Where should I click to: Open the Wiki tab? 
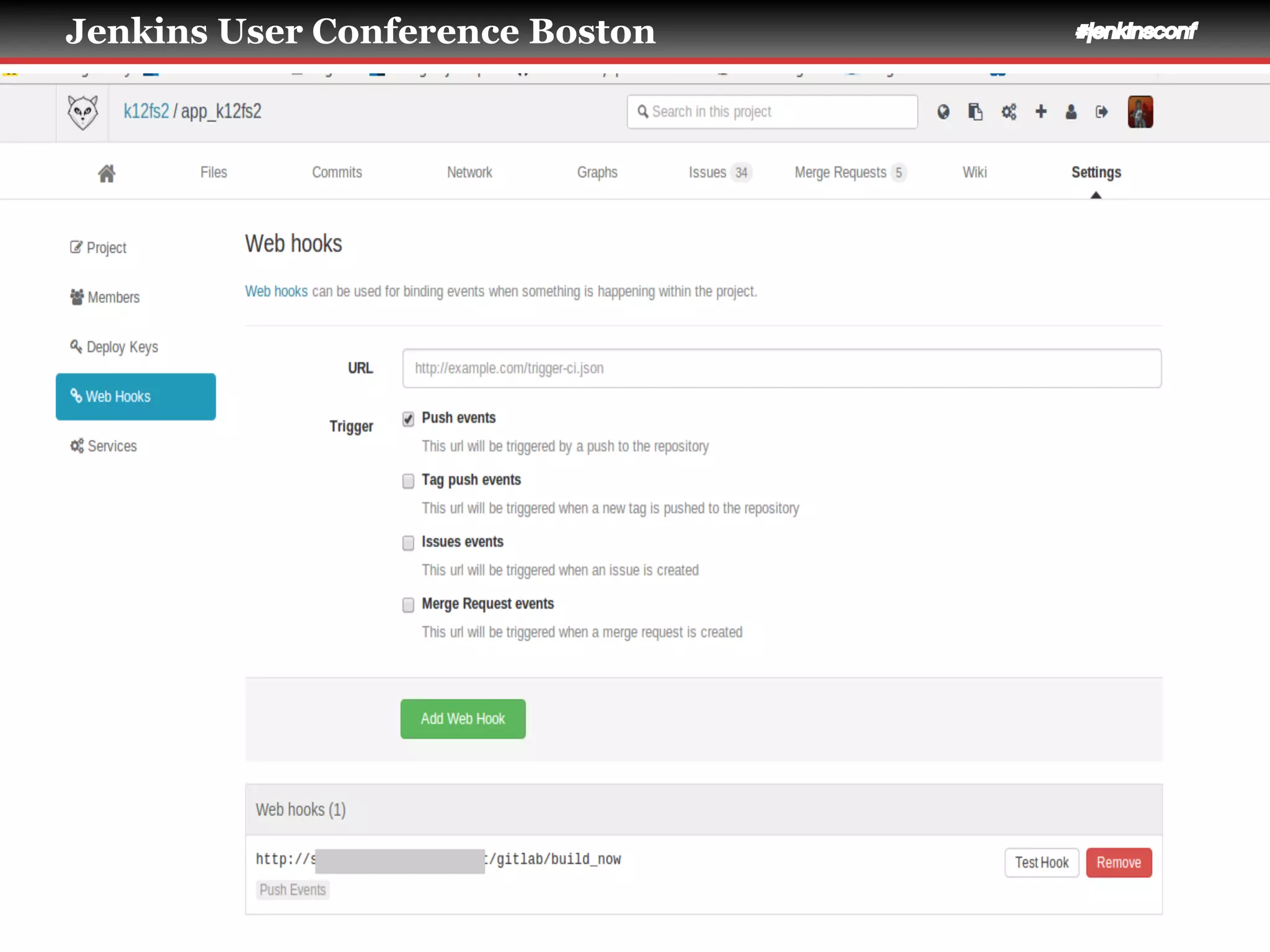(x=974, y=172)
